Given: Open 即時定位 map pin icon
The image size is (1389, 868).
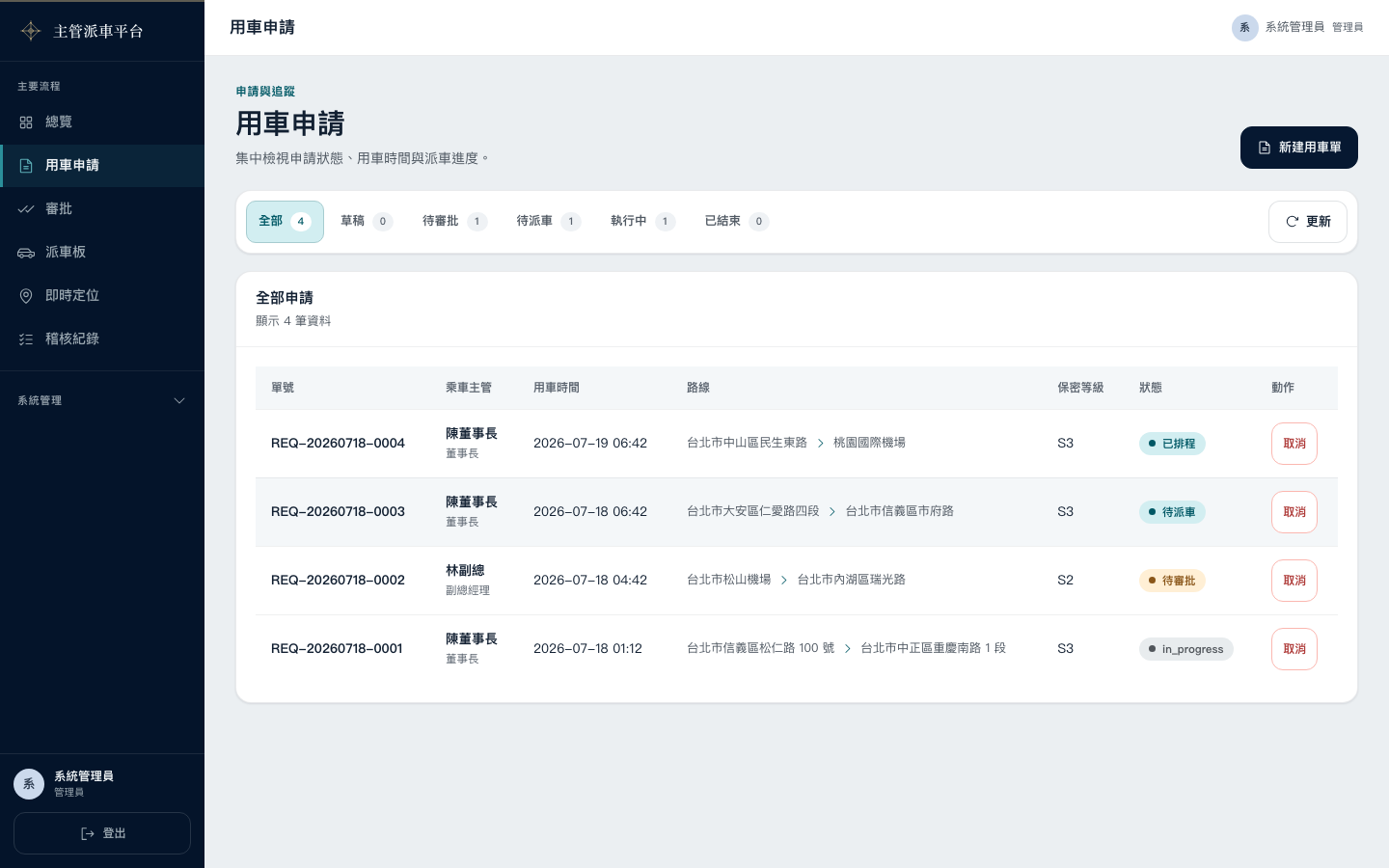Looking at the screenshot, I should 26,296.
